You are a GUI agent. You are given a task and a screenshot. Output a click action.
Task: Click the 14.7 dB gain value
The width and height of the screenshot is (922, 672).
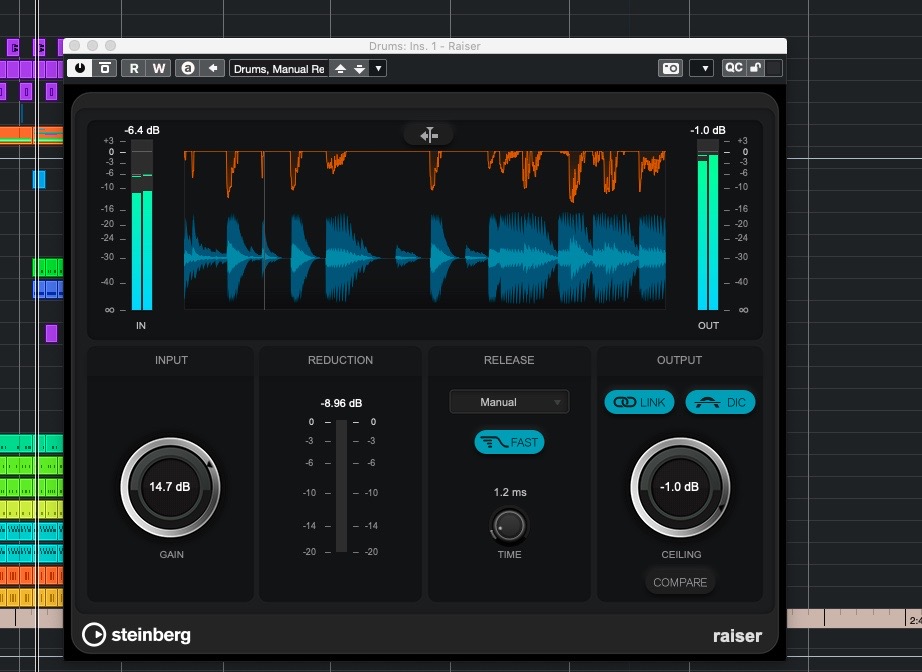point(170,487)
